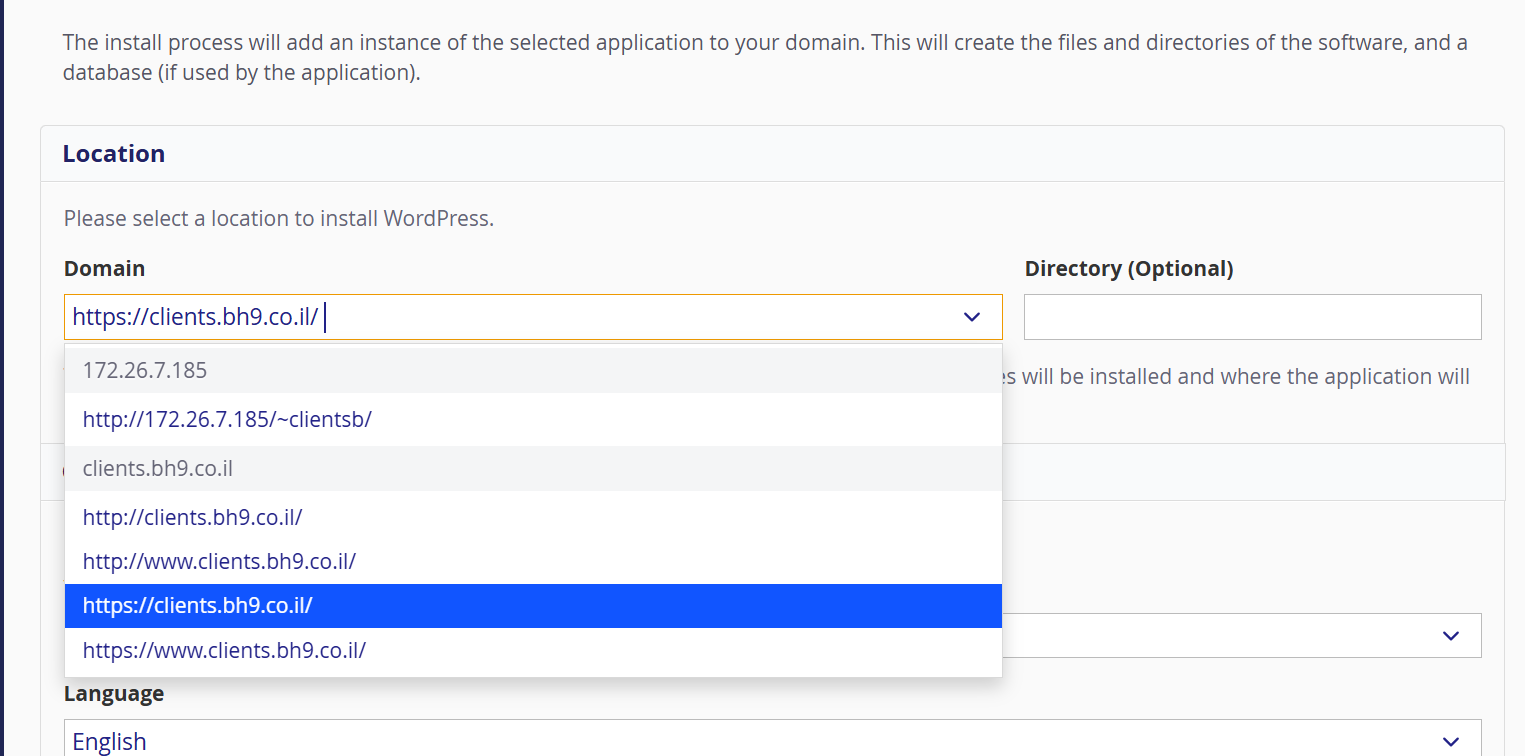Open the Language dropdown showing English
The height and width of the screenshot is (756, 1525).
[772, 741]
